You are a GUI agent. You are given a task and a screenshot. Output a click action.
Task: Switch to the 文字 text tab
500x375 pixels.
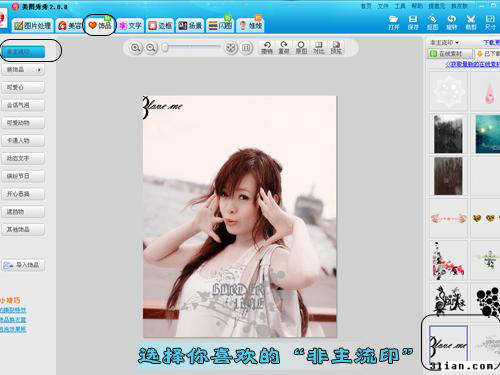point(131,25)
